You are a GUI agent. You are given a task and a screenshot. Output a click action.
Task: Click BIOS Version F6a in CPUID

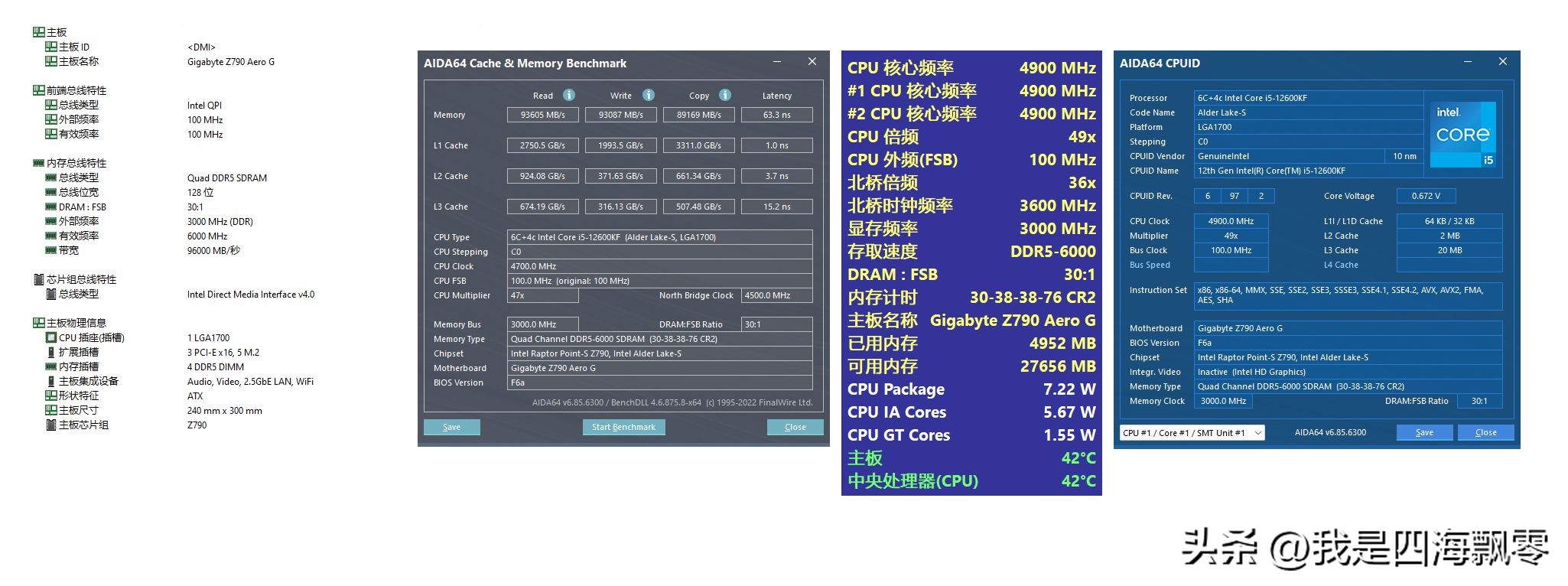click(1348, 343)
